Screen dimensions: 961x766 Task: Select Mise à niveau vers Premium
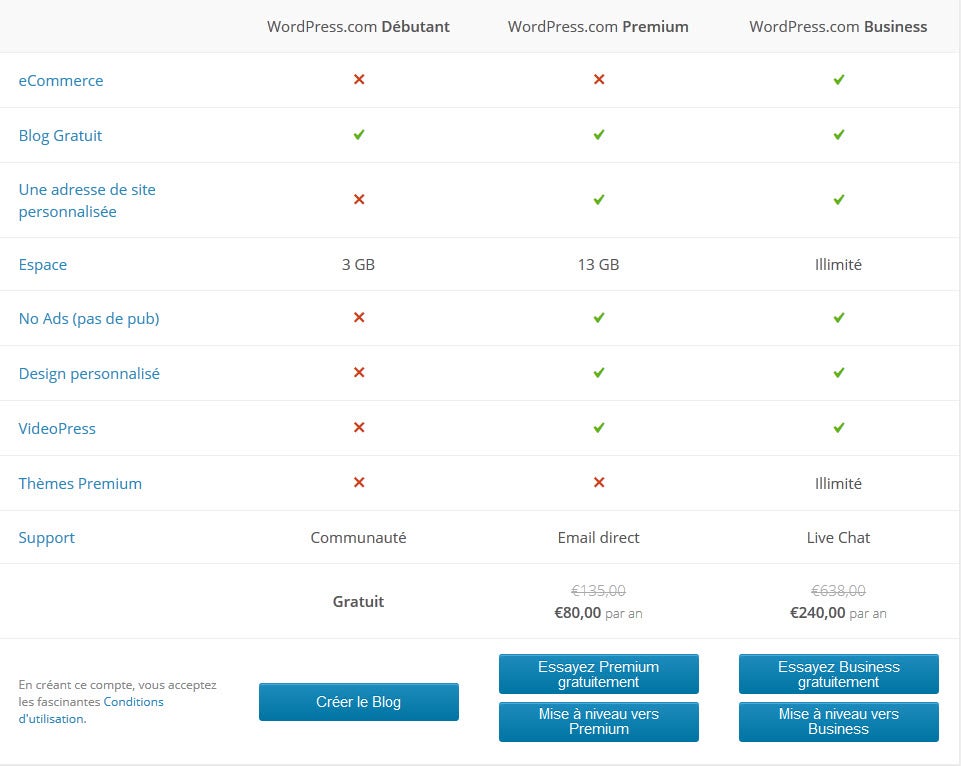pos(598,721)
